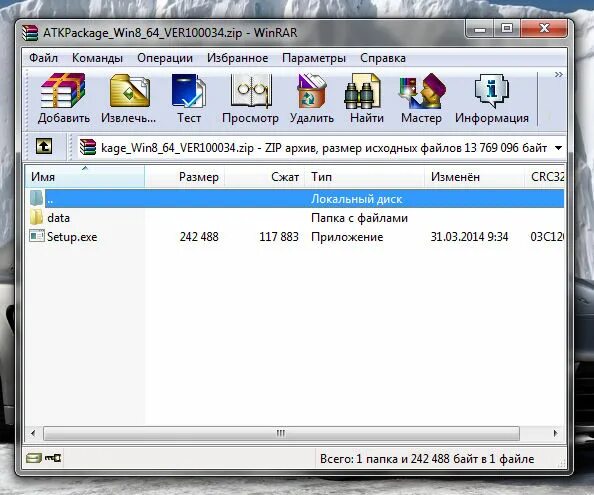Select the Setup.exe file

pos(72,237)
